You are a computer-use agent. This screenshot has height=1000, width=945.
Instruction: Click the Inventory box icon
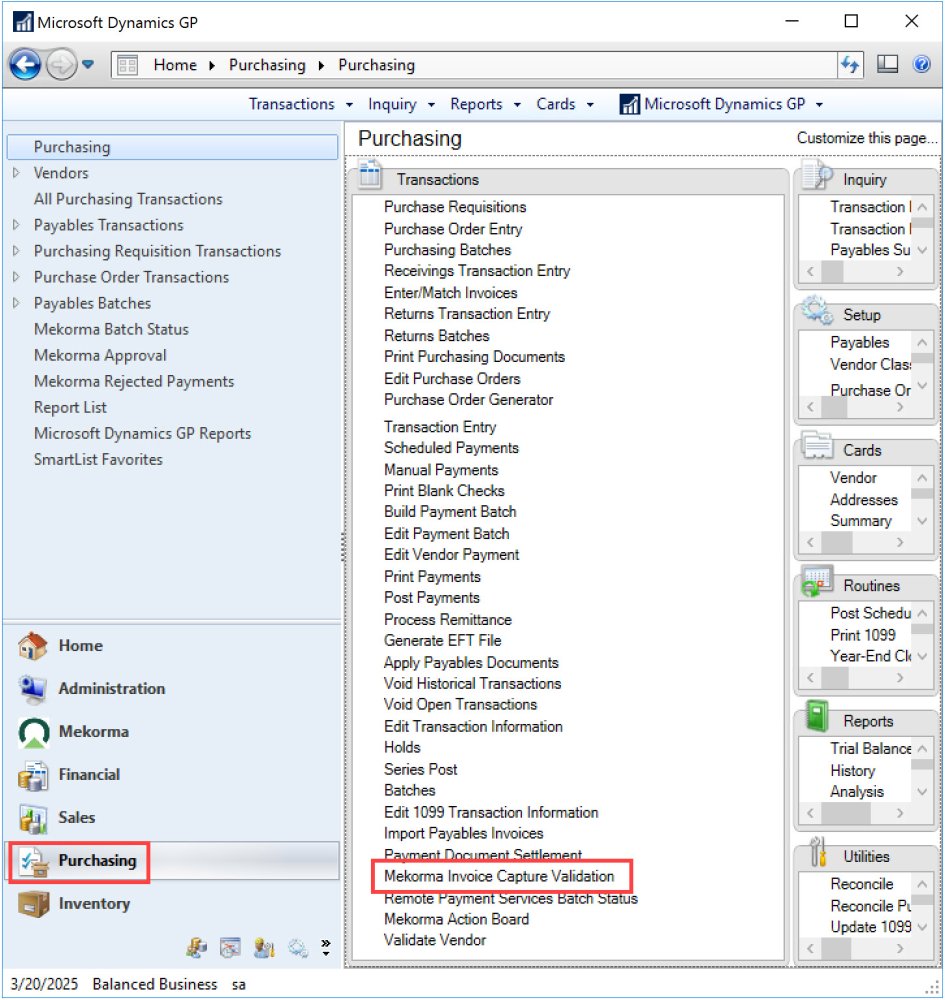tap(33, 904)
